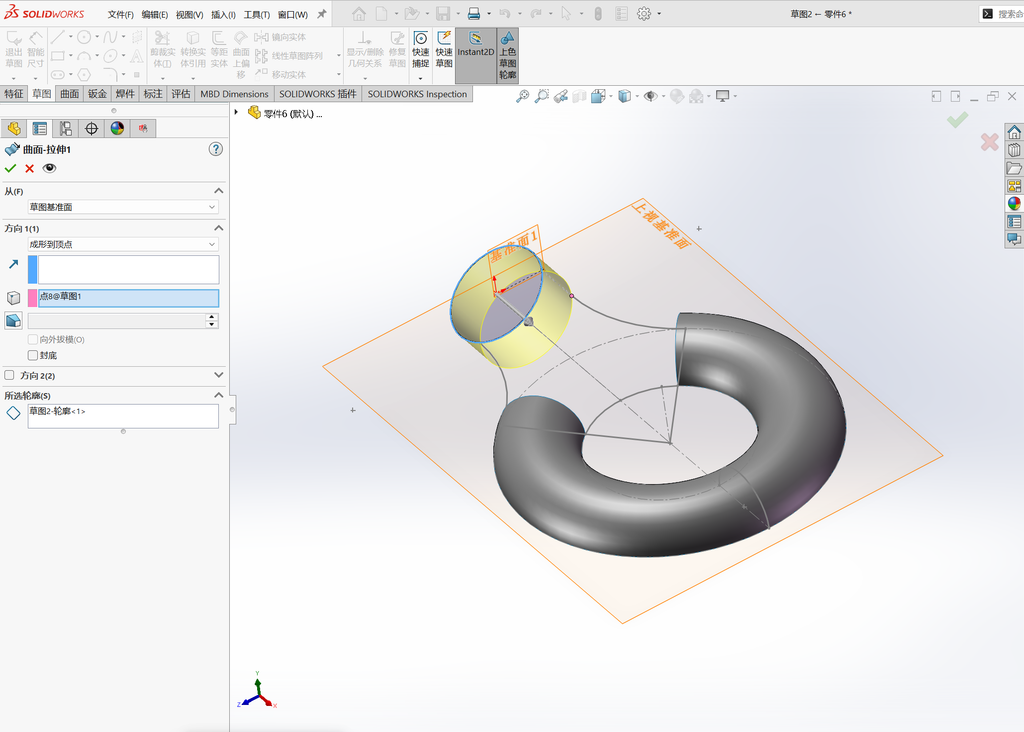Open the Appearances color ball in task pane

(x=1014, y=204)
